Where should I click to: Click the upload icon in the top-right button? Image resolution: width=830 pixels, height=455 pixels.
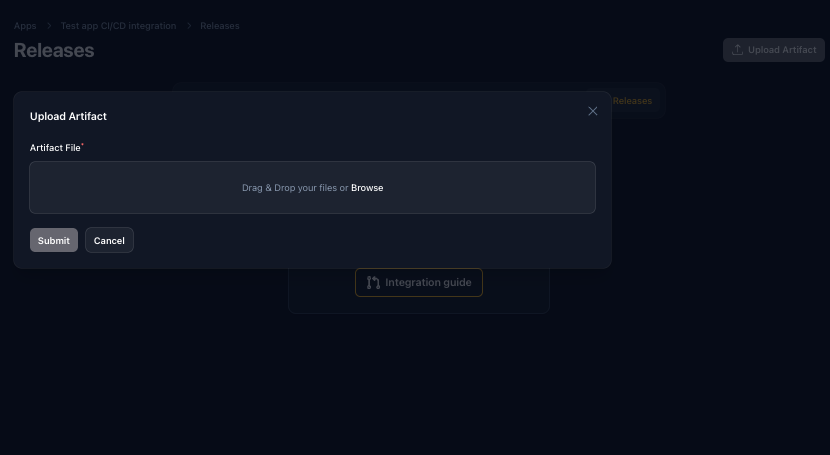pyautogui.click(x=737, y=50)
